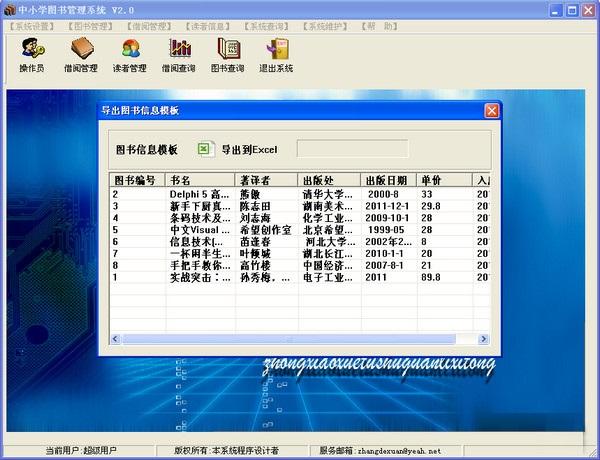
Task: Select row 条码技术及...
Action: click(x=300, y=218)
